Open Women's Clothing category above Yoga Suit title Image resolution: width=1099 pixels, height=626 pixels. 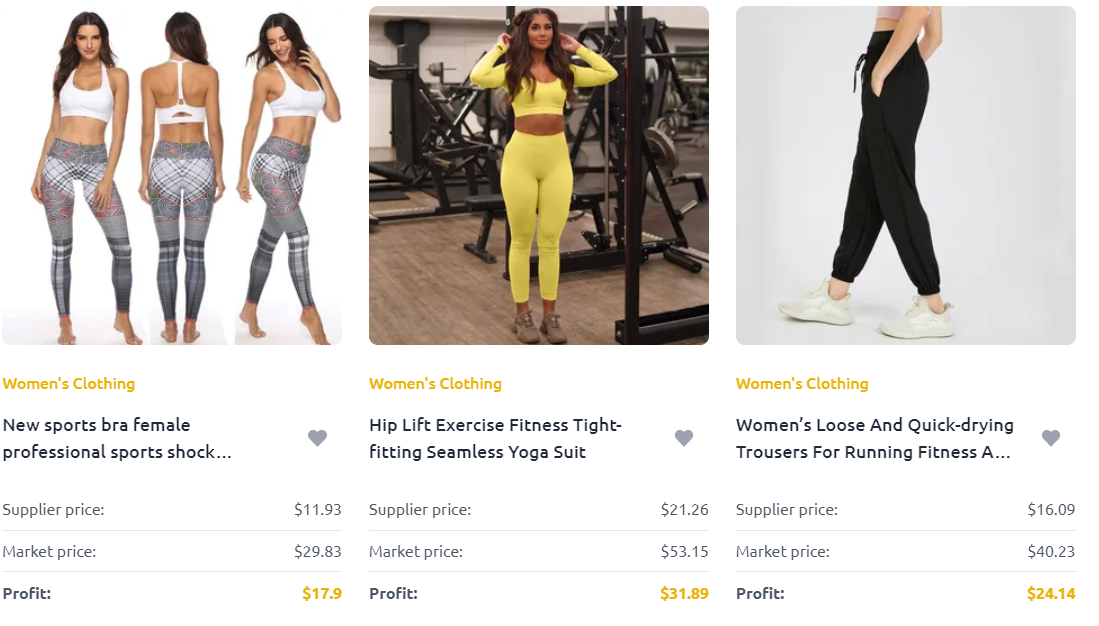[435, 384]
